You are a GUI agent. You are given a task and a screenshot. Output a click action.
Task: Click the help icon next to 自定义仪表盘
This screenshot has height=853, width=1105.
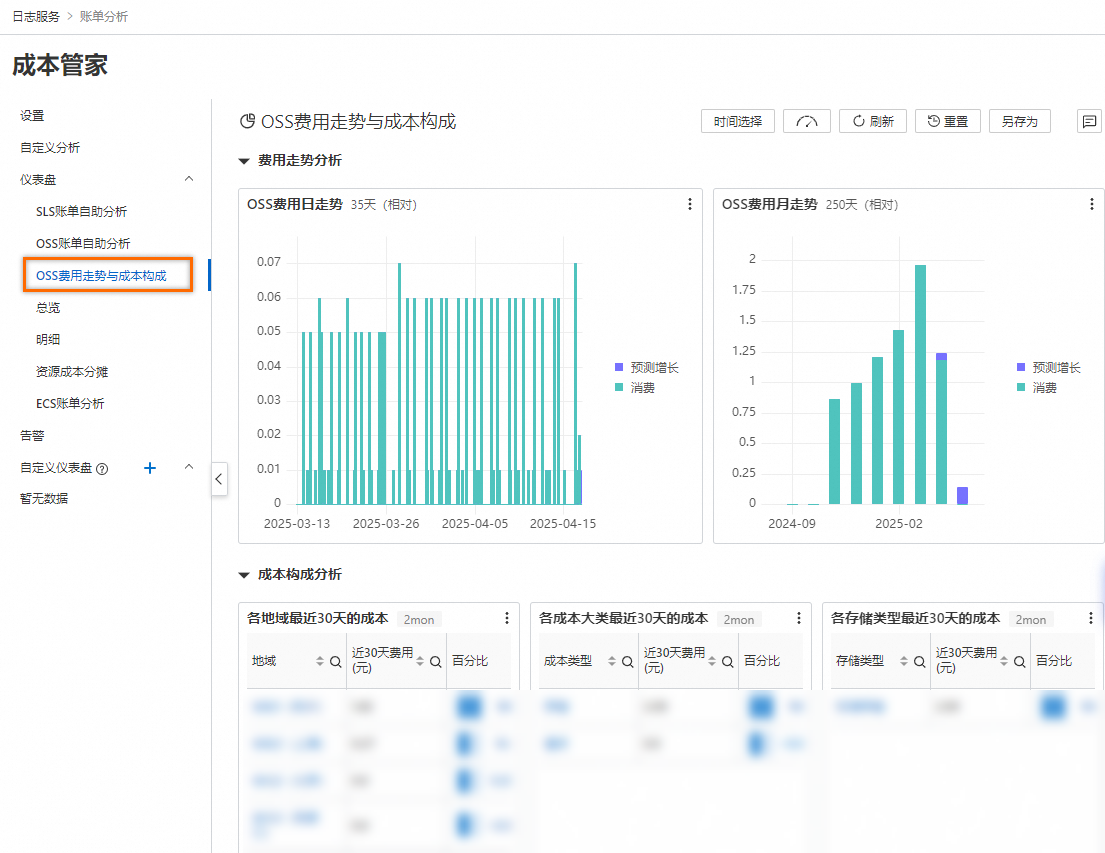[102, 468]
